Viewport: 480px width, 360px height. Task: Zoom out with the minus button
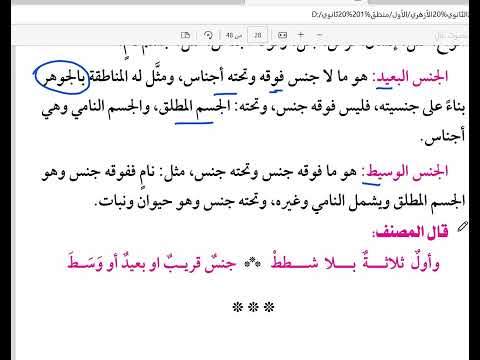[319, 35]
